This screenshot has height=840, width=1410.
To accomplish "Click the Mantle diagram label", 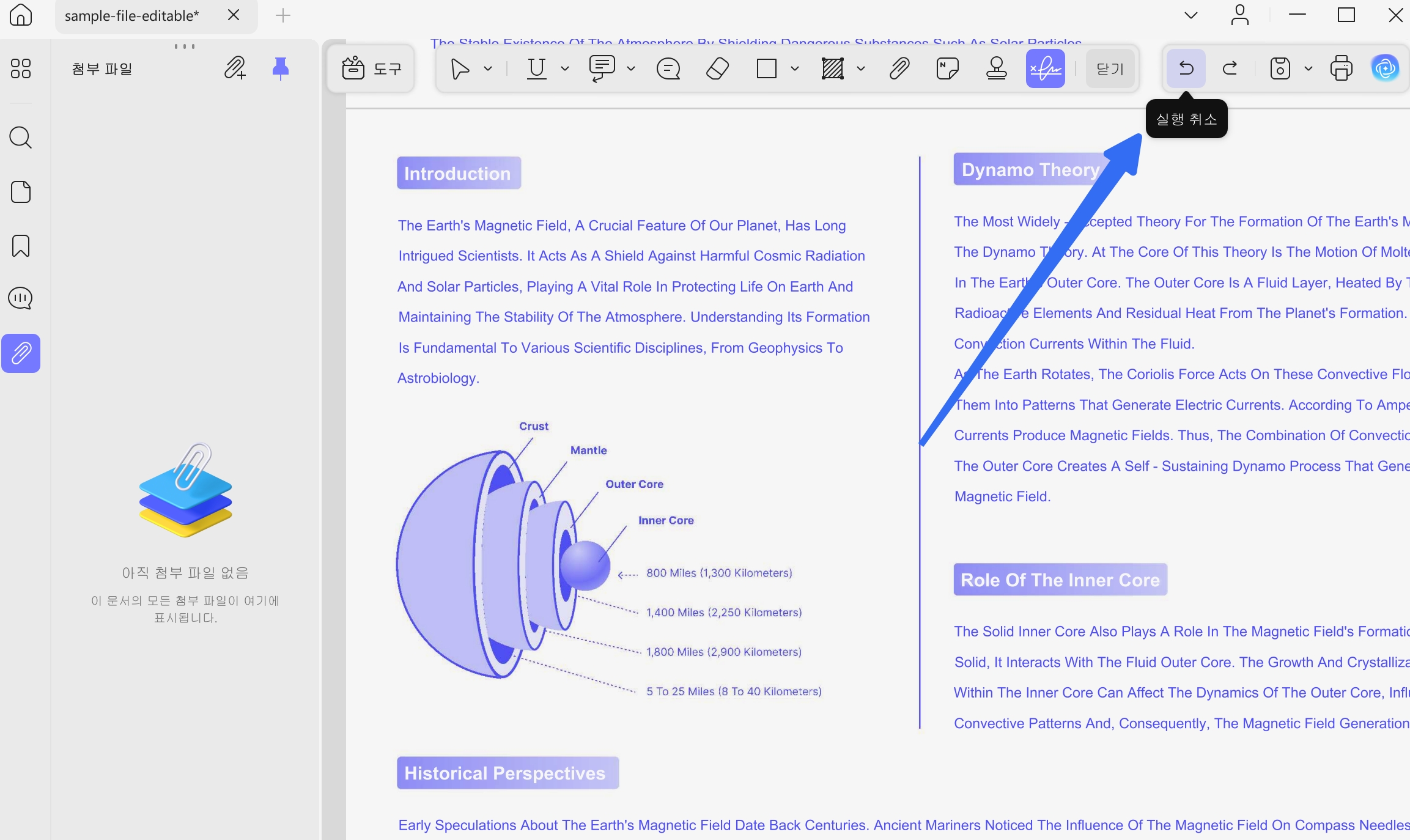I will pyautogui.click(x=588, y=450).
